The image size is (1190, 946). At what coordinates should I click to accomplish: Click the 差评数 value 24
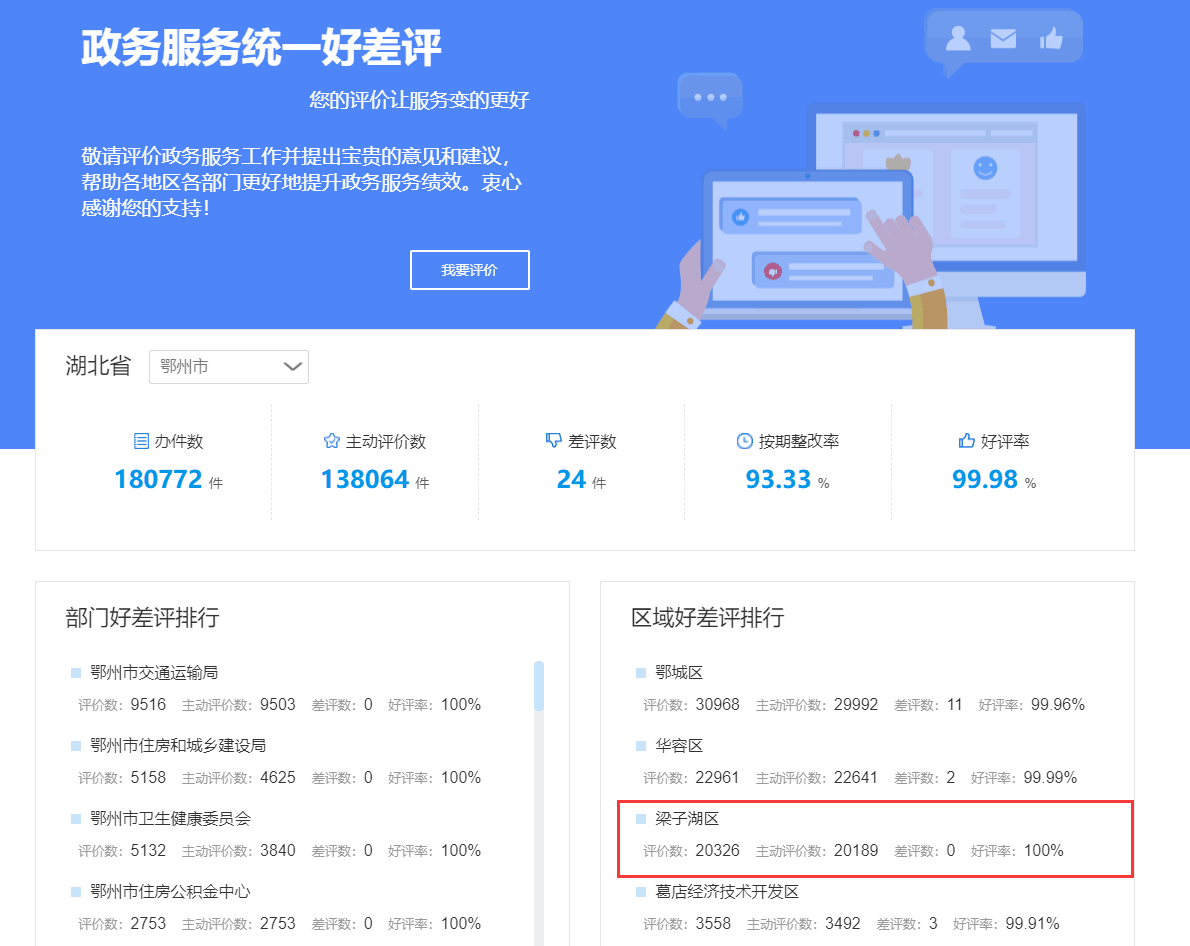[571, 479]
